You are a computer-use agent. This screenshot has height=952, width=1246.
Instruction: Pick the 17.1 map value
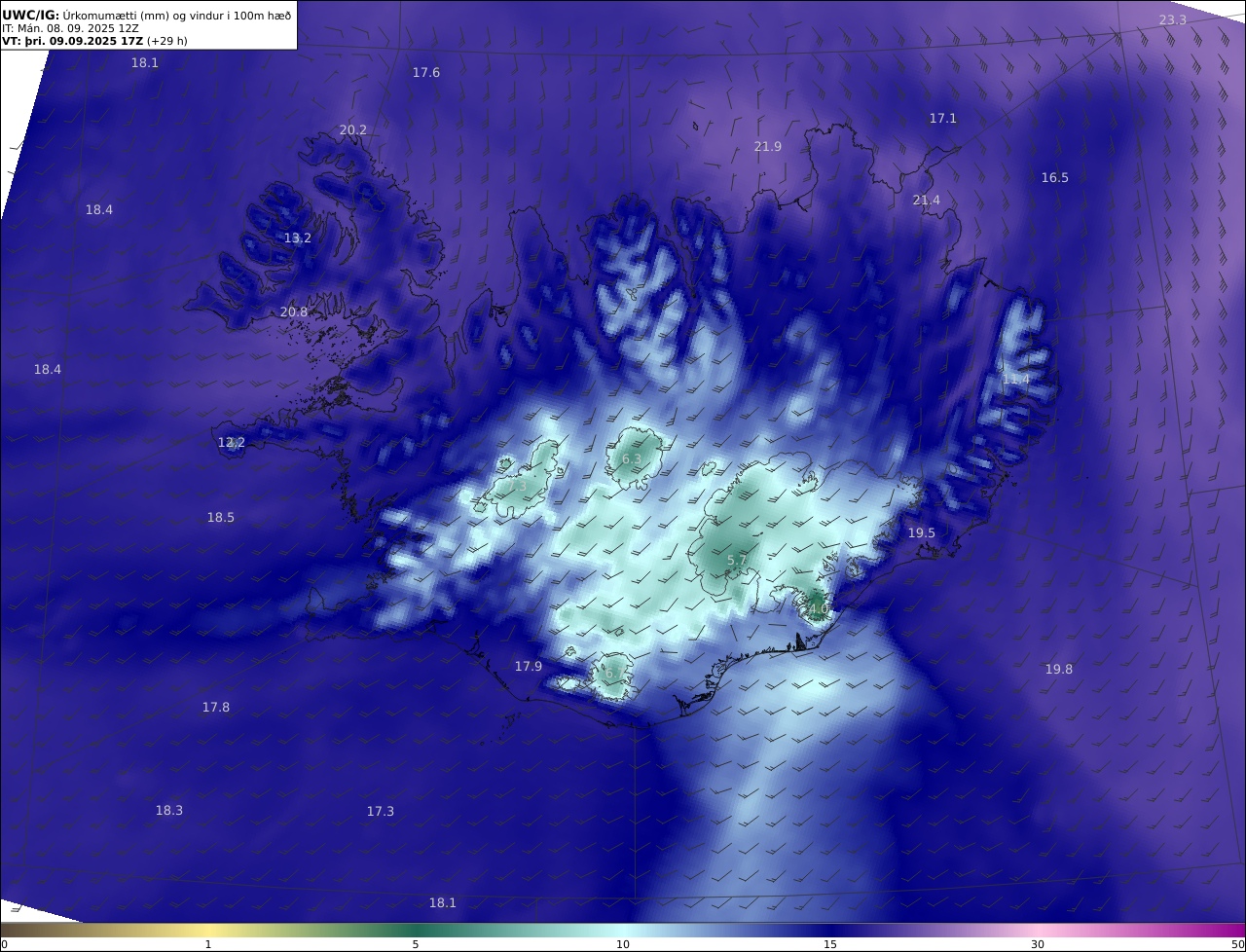tap(943, 119)
